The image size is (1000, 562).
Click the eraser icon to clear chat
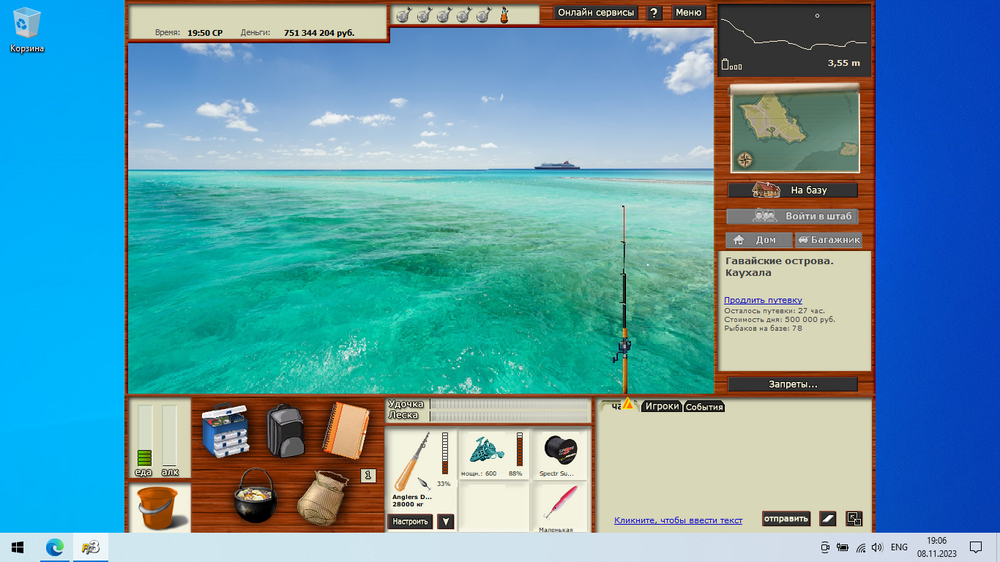[827, 519]
